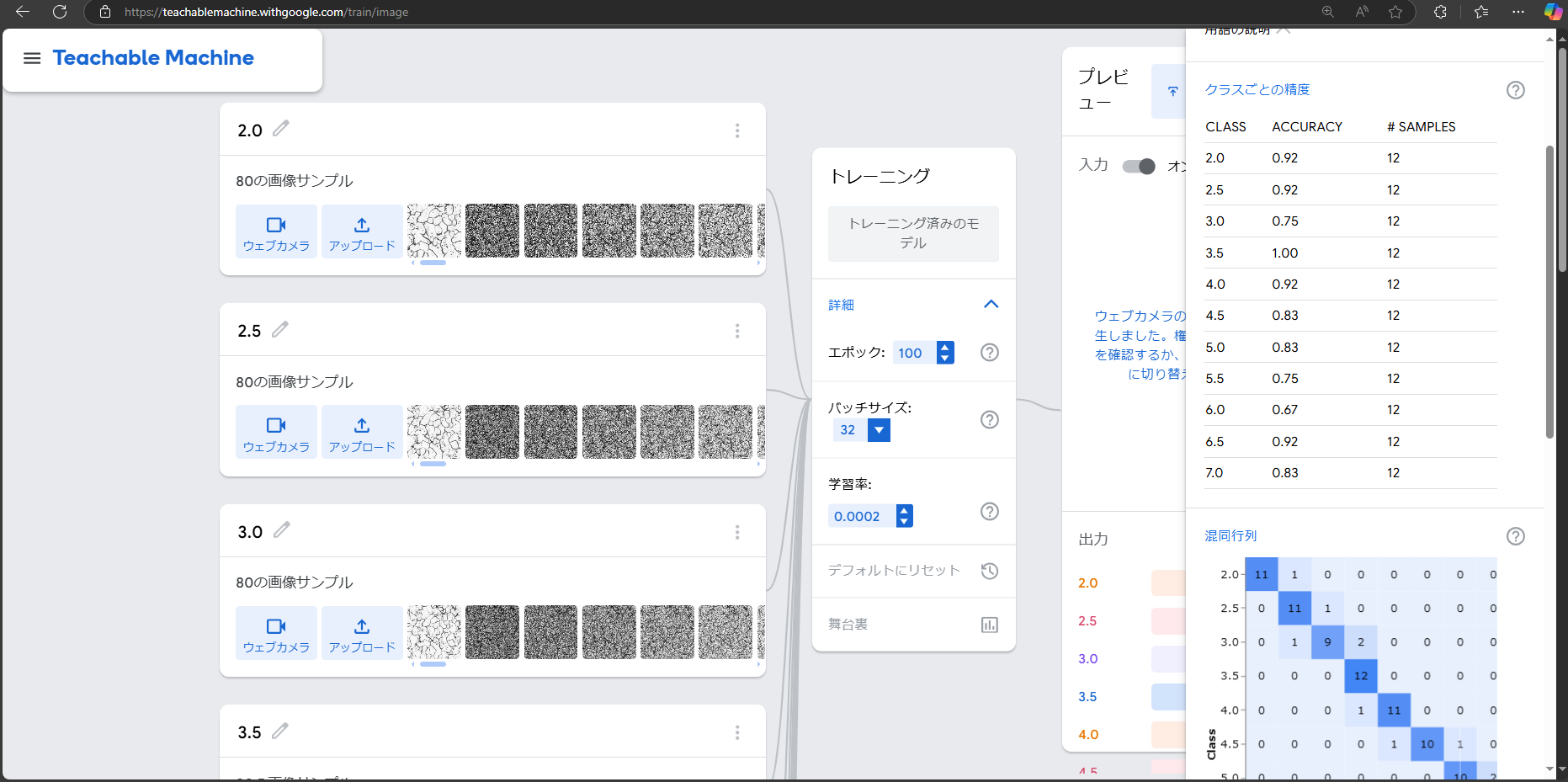Image resolution: width=1568 pixels, height=782 pixels.
Task: Click the trained model button
Action: (x=913, y=233)
